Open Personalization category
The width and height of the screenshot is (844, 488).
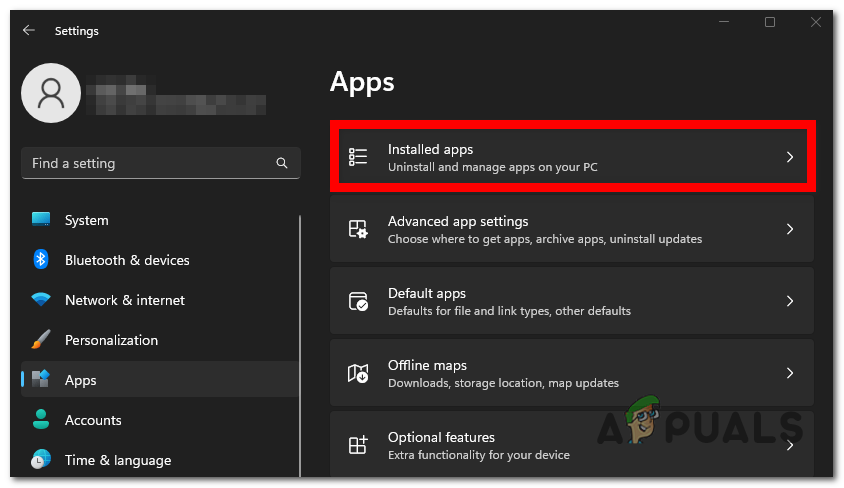pos(160,340)
